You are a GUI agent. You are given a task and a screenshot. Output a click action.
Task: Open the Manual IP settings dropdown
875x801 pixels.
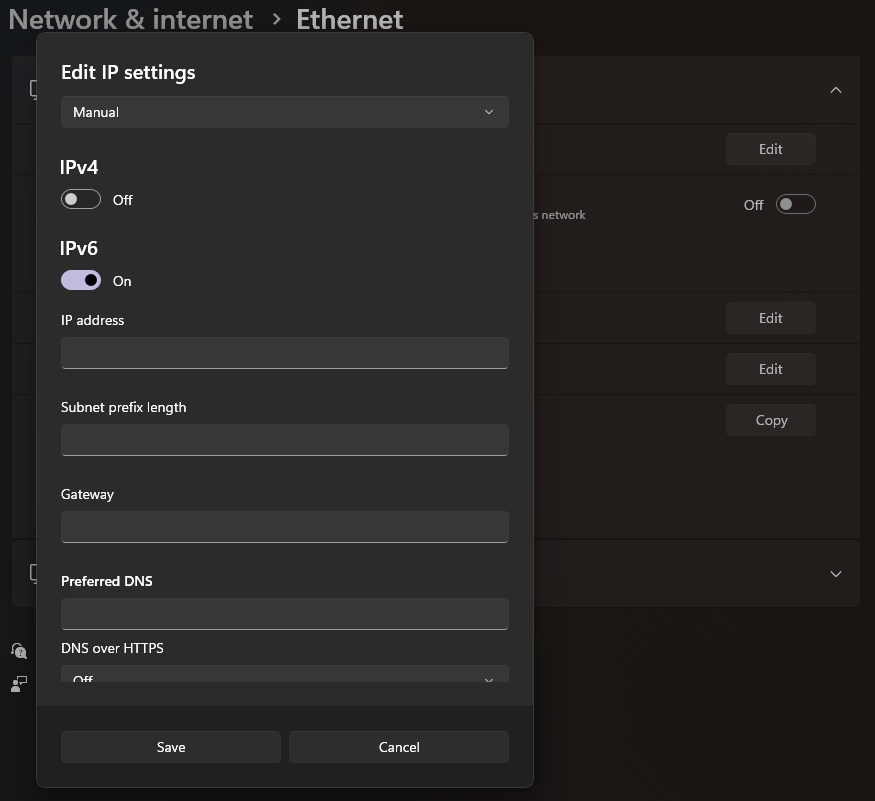(x=285, y=112)
